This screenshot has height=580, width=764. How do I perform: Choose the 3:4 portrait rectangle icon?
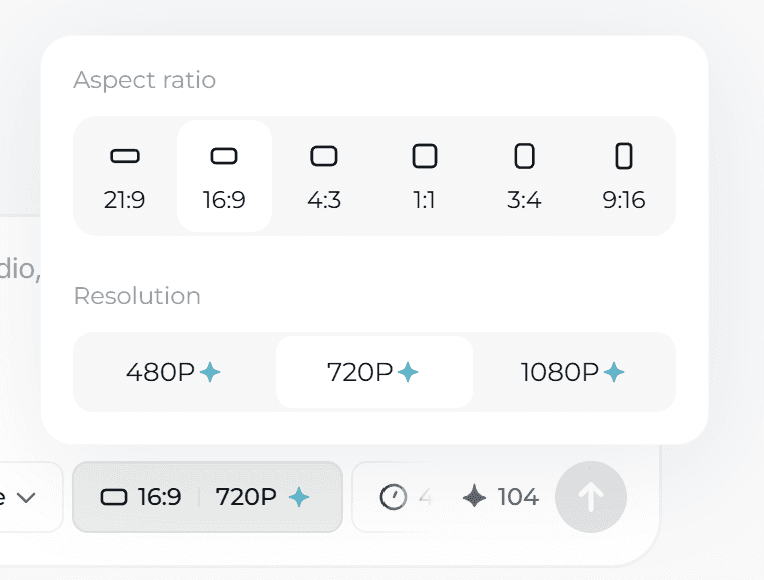(x=524, y=156)
